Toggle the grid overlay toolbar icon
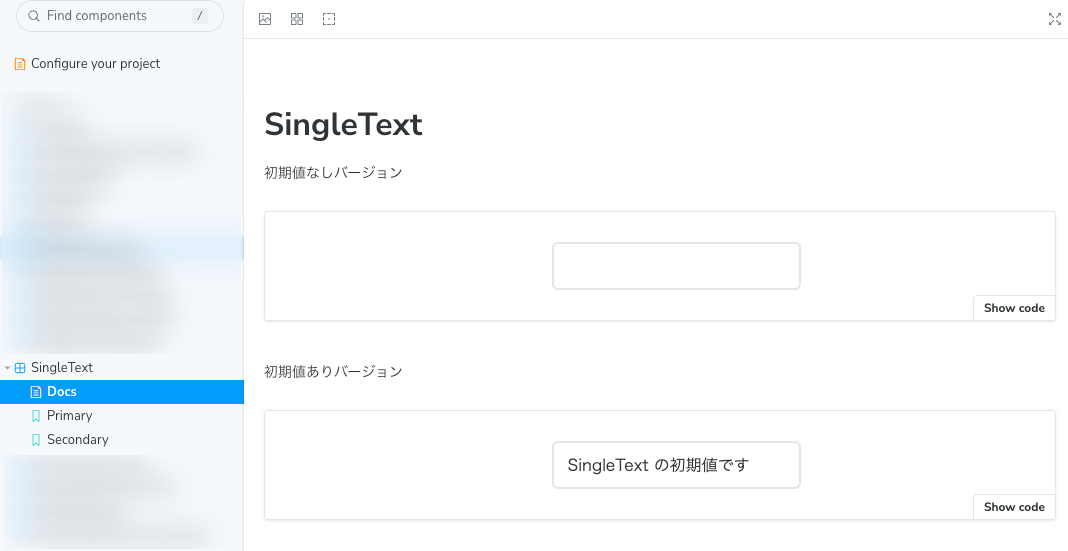 (x=297, y=19)
